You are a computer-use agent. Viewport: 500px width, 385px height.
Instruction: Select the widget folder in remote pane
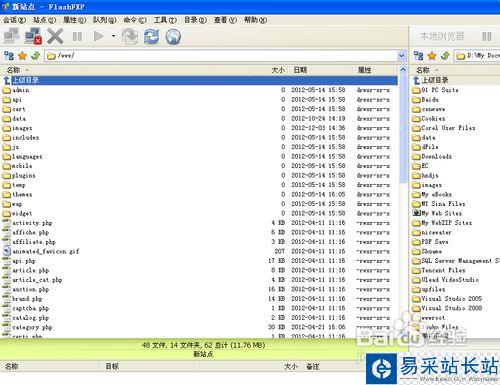(x=22, y=213)
